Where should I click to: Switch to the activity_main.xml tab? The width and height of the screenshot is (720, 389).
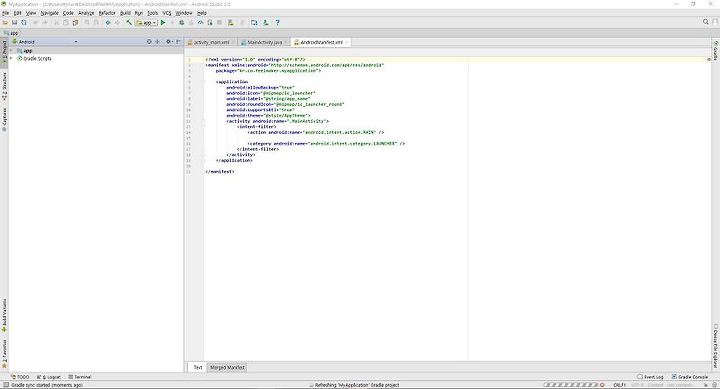211,42
